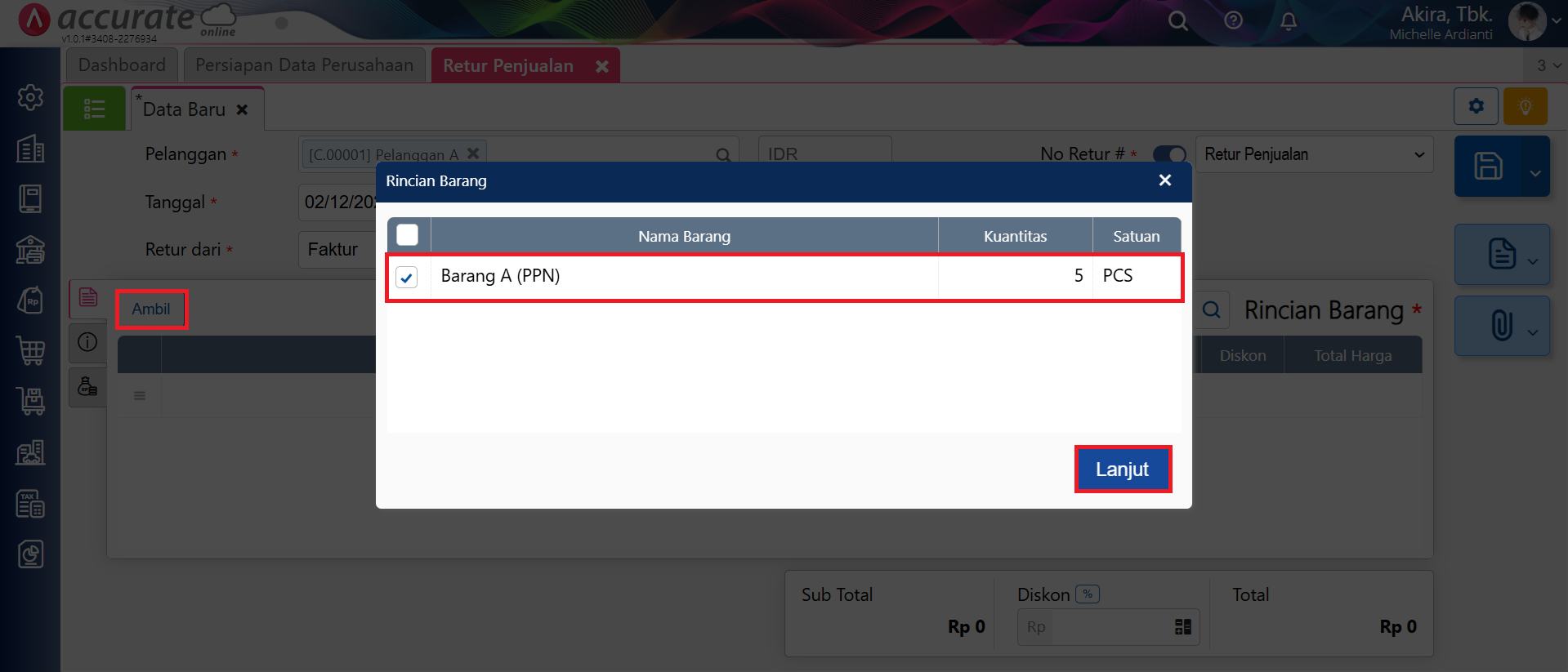Open the help question mark icon

click(x=1233, y=20)
